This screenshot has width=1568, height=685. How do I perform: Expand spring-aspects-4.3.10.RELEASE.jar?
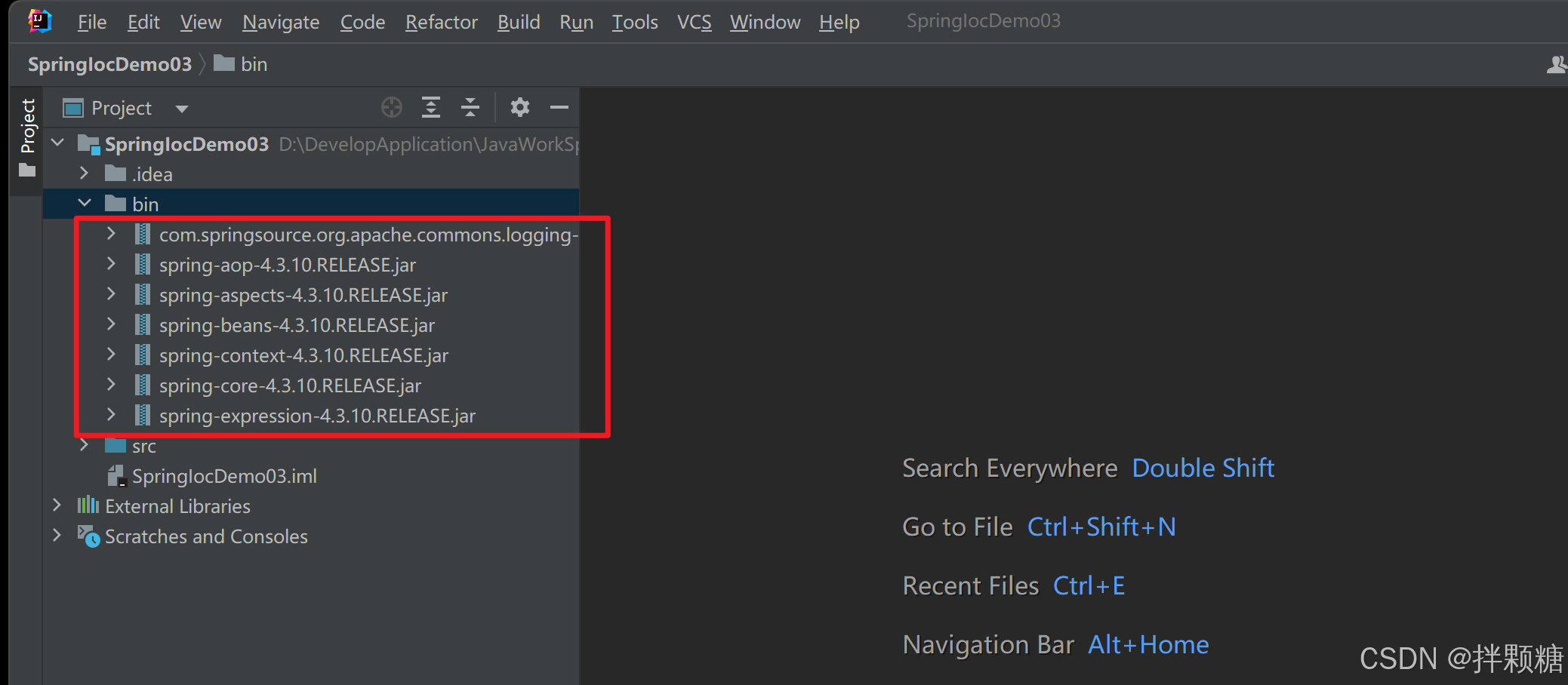pyautogui.click(x=112, y=293)
